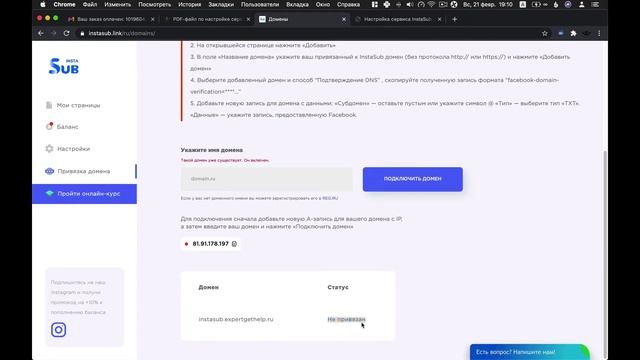640x360 pixels.
Task: Open a new browser tab
Action: 454,19
